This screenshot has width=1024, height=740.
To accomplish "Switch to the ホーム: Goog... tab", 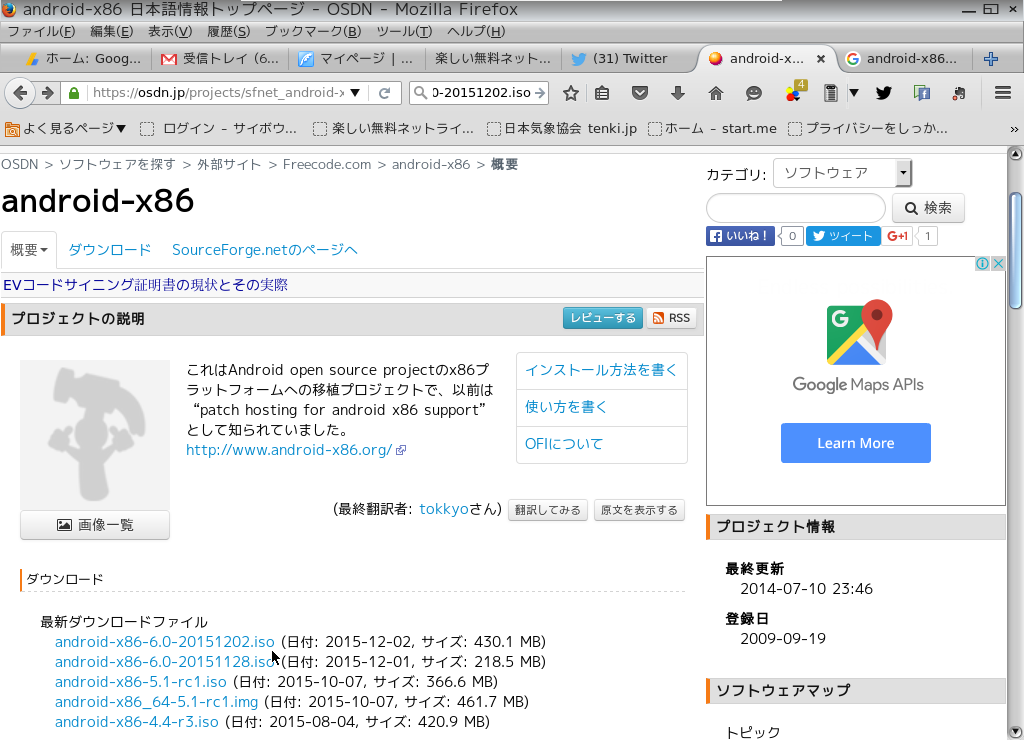I will point(83,59).
